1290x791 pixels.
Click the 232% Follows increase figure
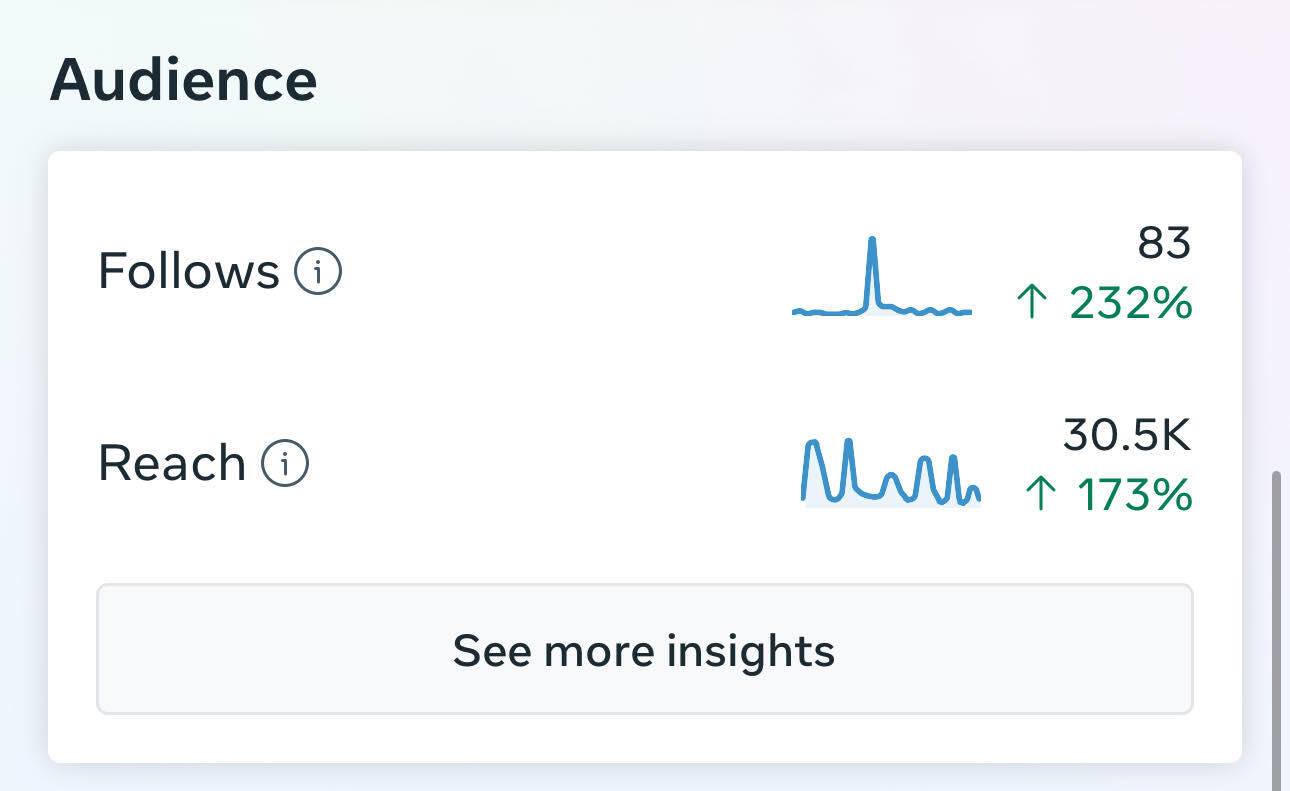(x=1131, y=302)
